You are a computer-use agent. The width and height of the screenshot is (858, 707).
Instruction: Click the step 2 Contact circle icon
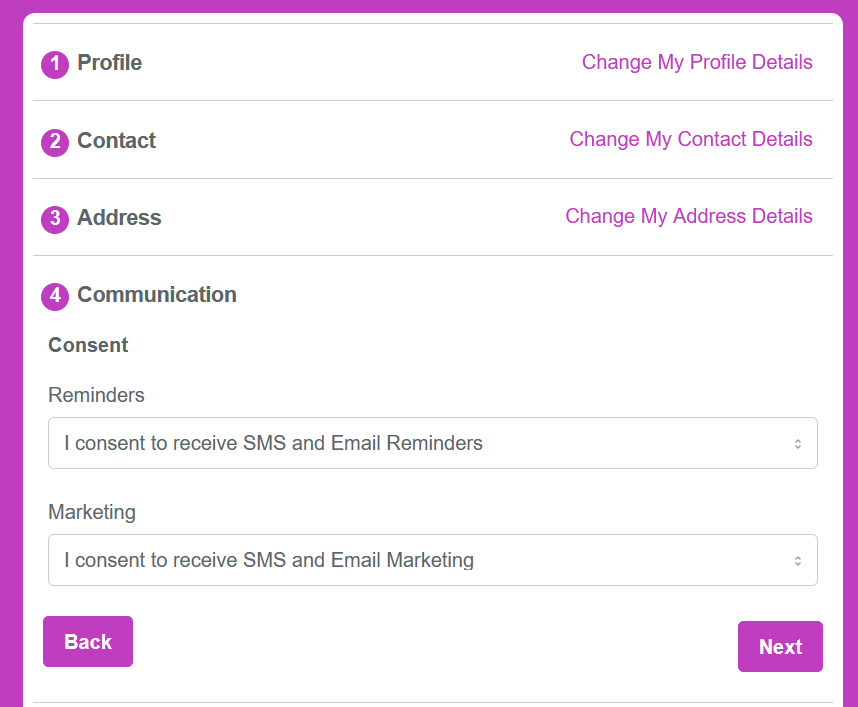[x=55, y=142]
